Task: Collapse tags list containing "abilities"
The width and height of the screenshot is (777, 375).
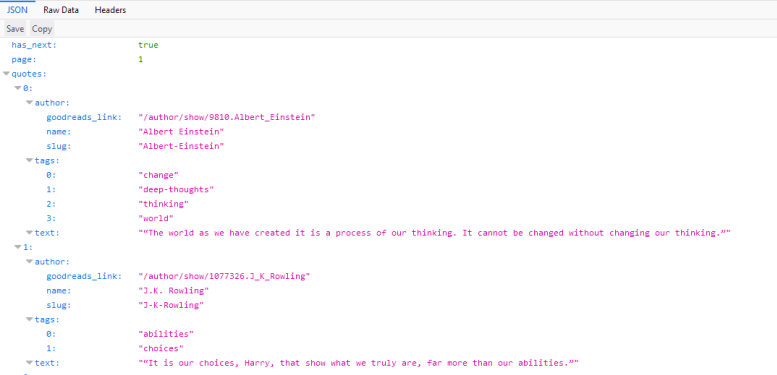Action: click(29, 320)
